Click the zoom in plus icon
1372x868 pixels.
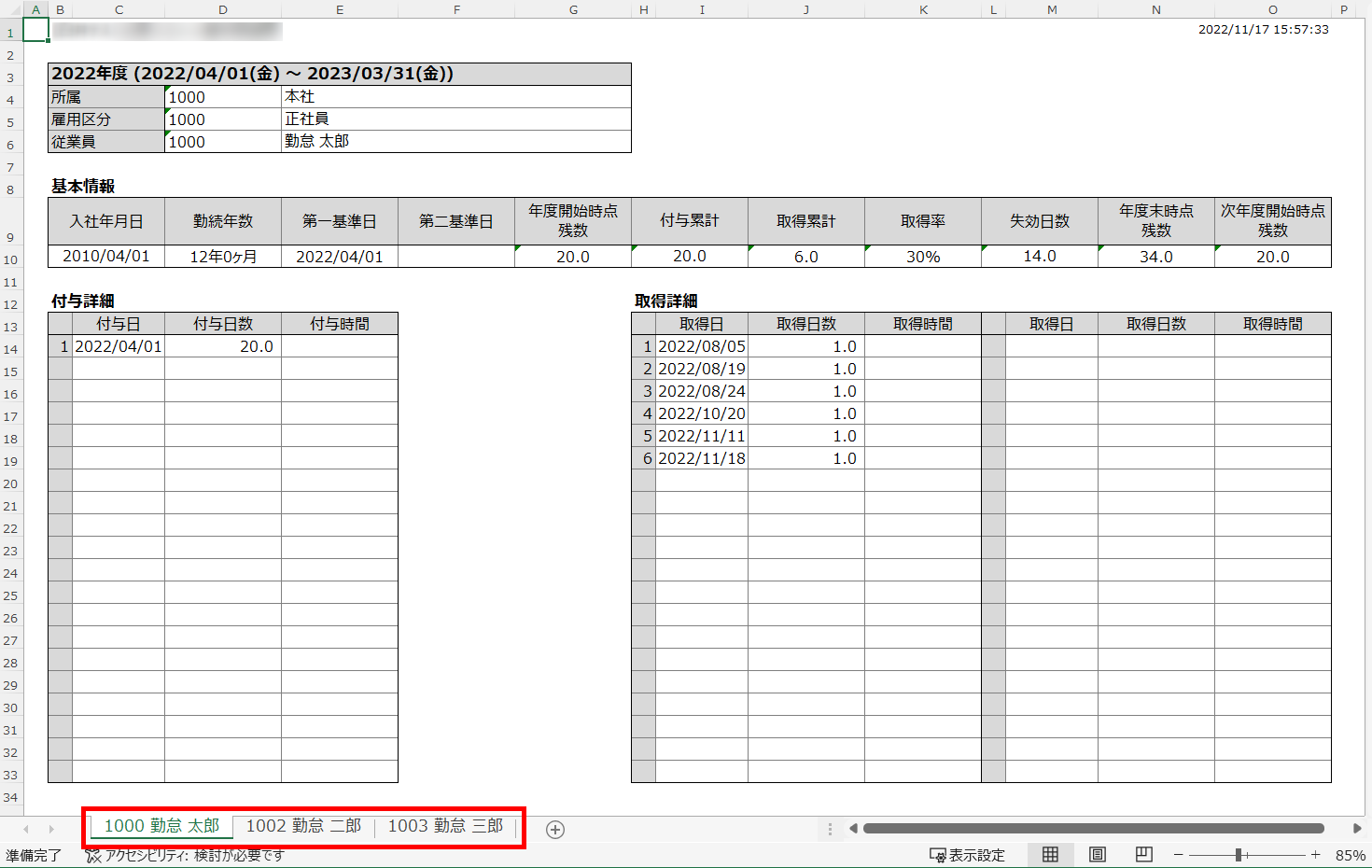coord(1315,855)
